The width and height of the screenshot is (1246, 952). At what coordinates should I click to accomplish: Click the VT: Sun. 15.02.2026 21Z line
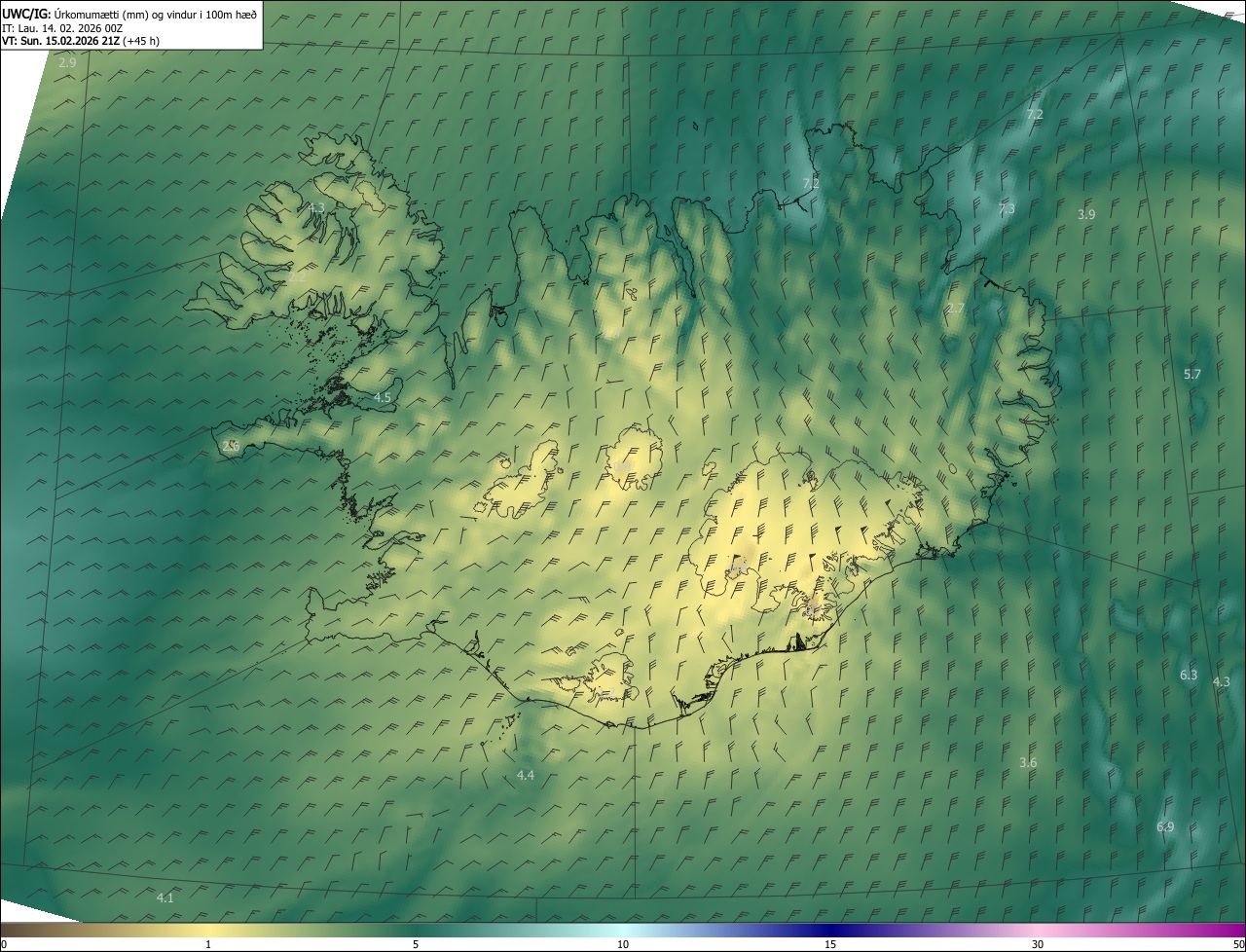81,41
